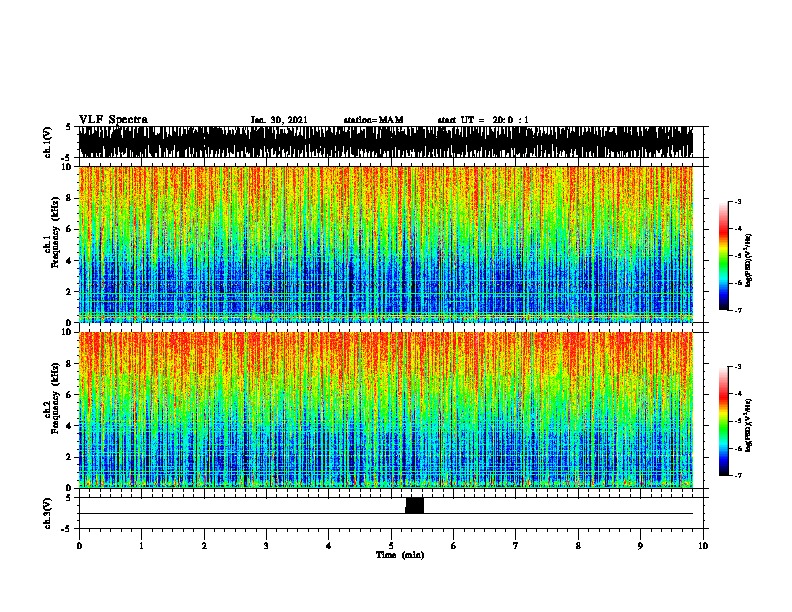The width and height of the screenshot is (792, 612).
Task: Click the "VLF Spectra" plot title
Action: [113, 120]
